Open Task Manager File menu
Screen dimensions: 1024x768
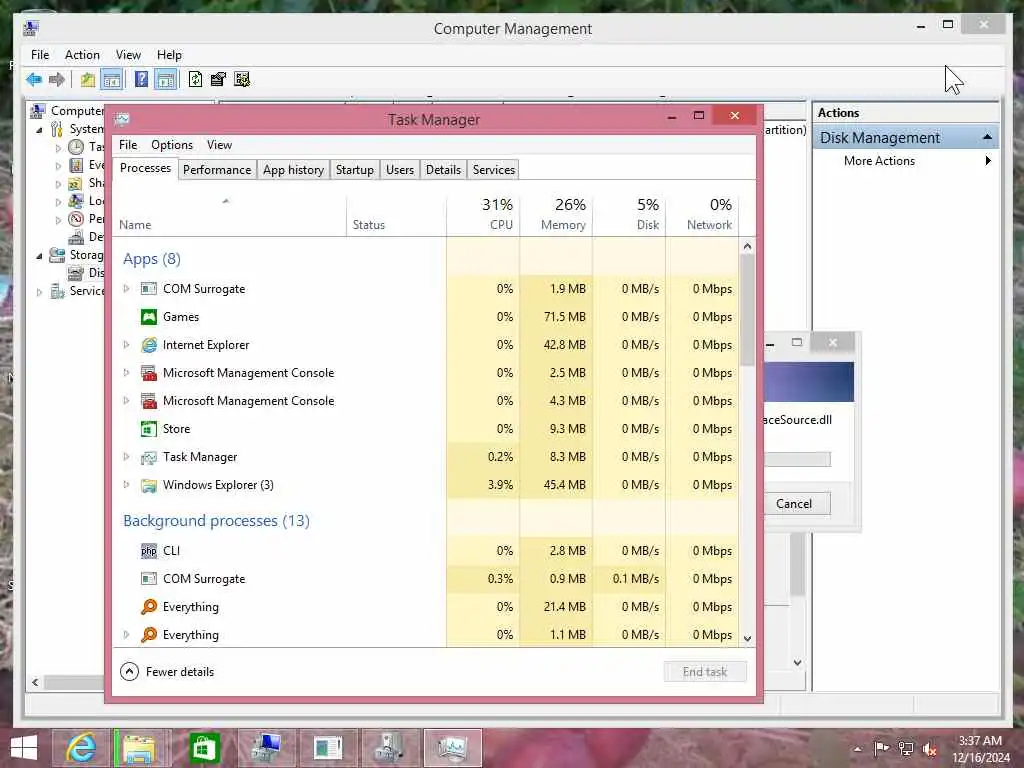coord(128,145)
